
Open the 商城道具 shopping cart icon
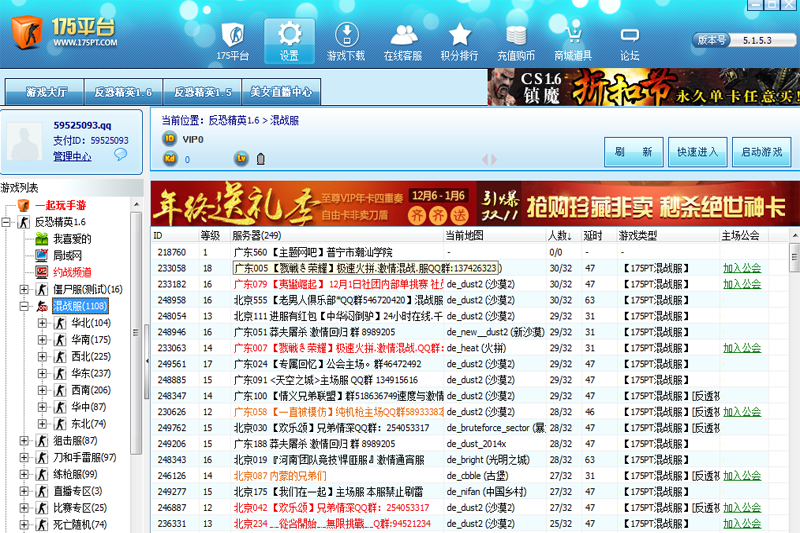click(573, 34)
